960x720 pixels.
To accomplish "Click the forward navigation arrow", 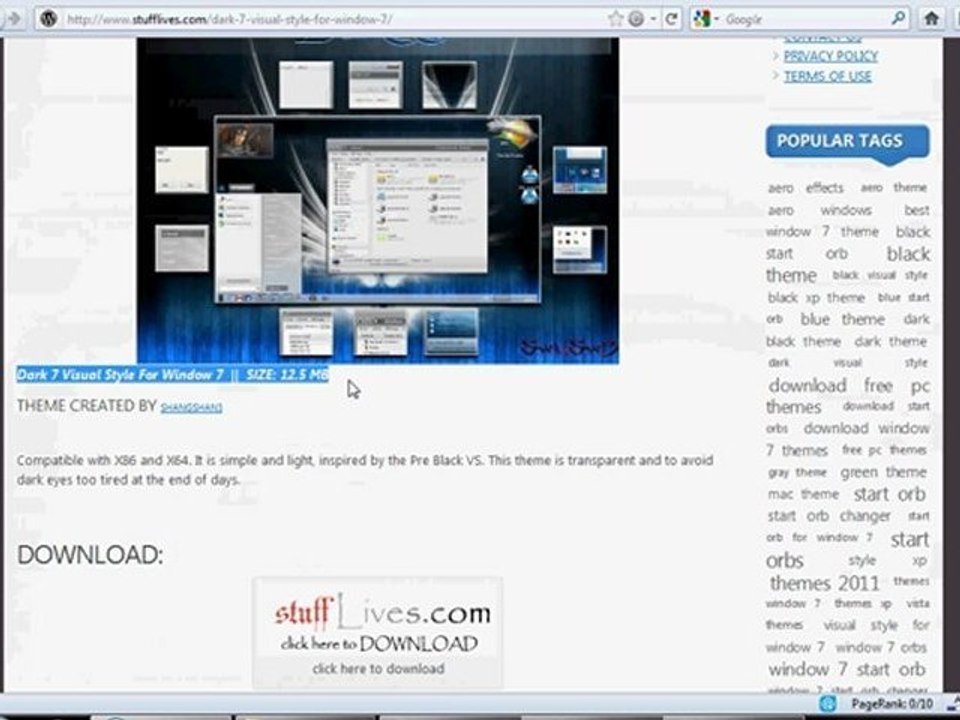I will click(x=12, y=19).
